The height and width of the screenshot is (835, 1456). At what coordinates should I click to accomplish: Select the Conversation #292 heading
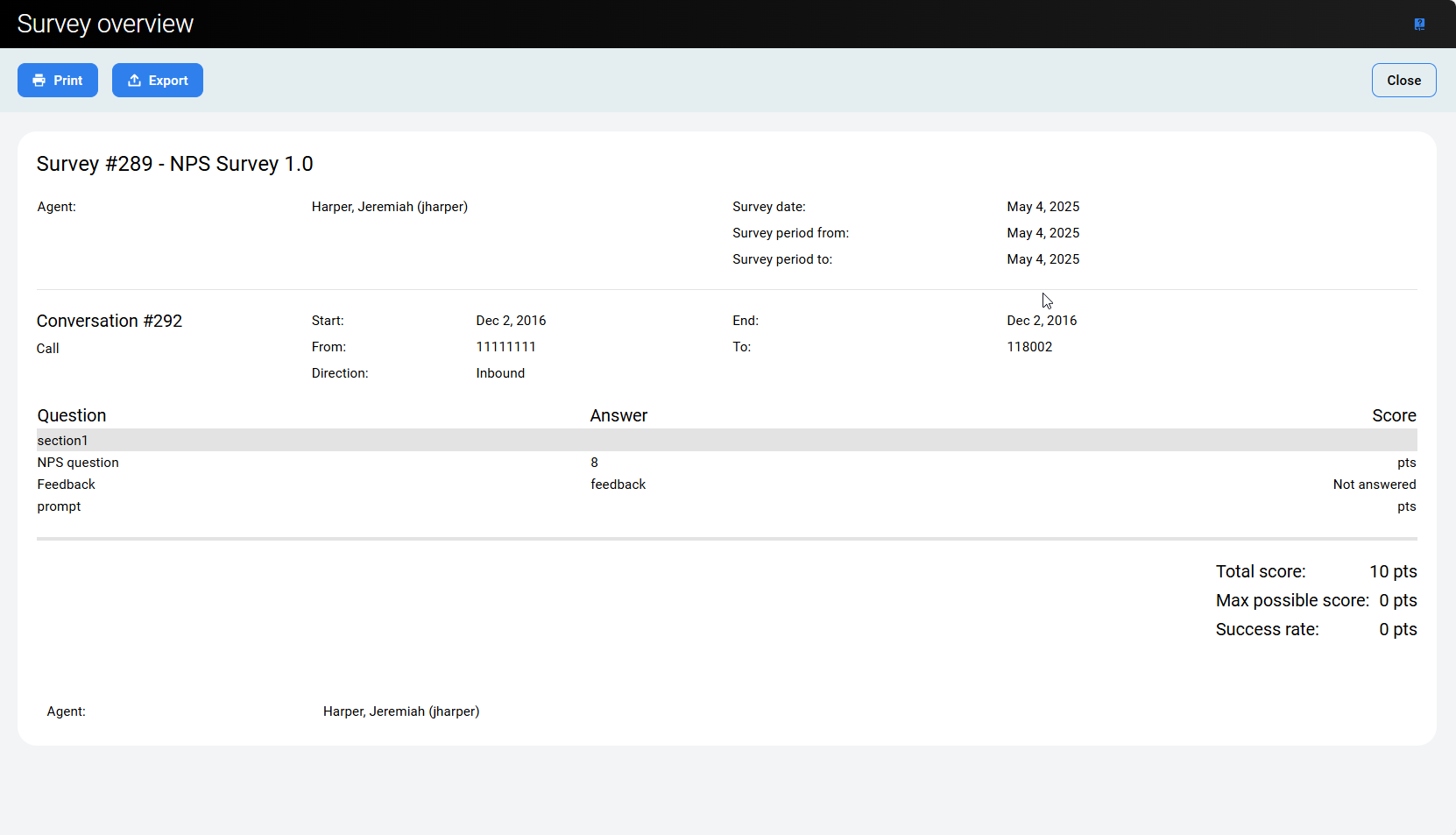pos(110,321)
